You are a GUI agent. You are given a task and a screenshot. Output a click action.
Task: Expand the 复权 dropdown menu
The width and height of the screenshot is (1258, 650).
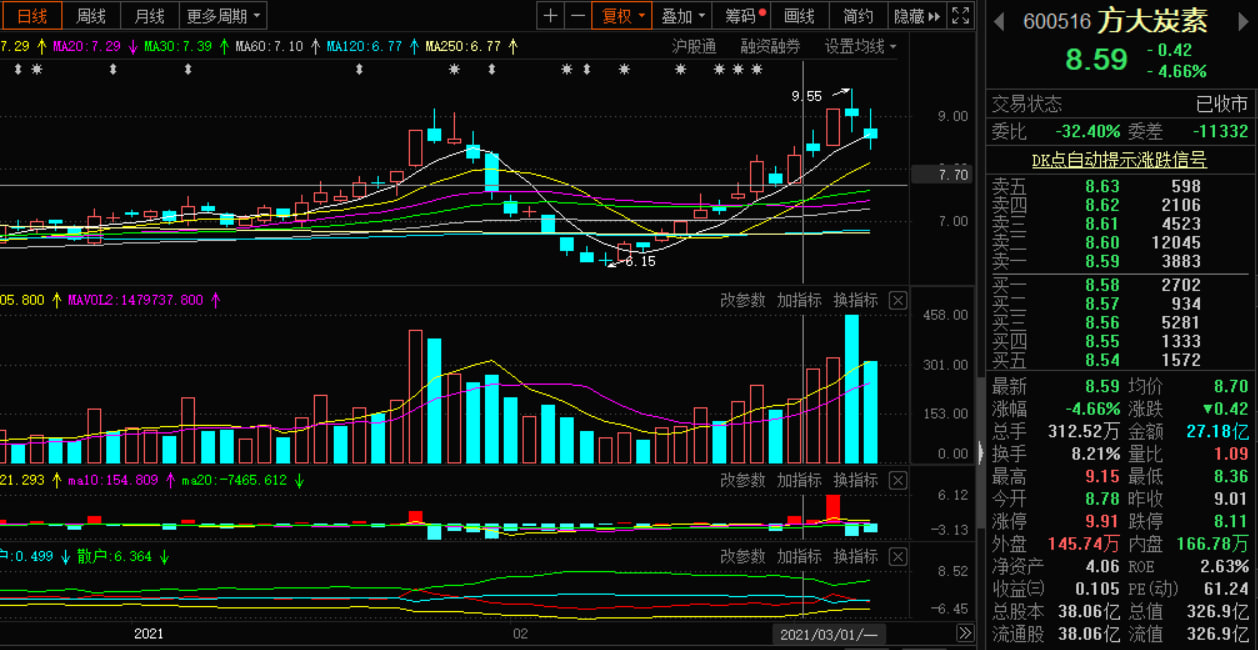pyautogui.click(x=620, y=16)
